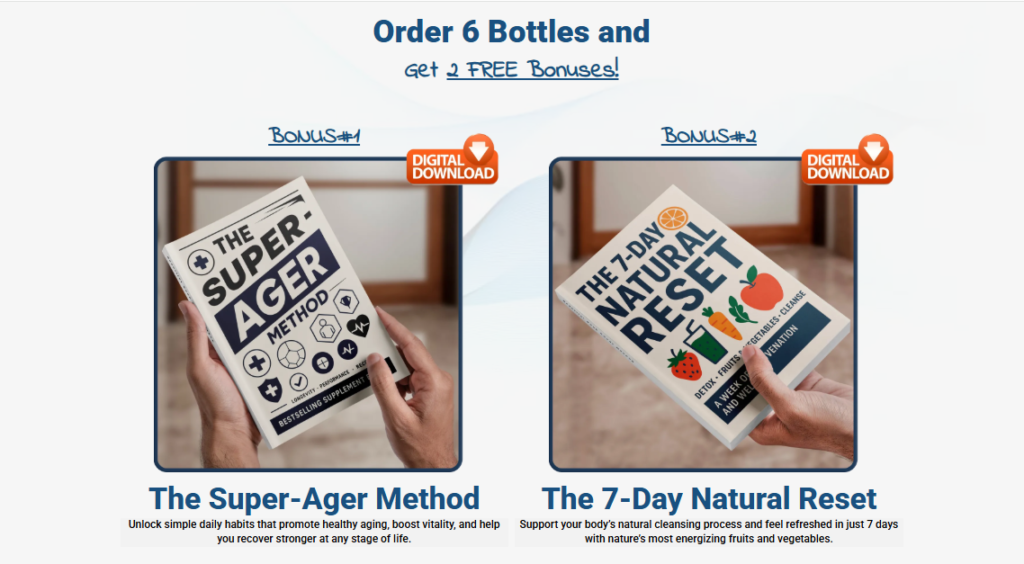Click the orange slice icon on Natural Reset book
This screenshot has height=564, width=1024.
pyautogui.click(x=673, y=218)
